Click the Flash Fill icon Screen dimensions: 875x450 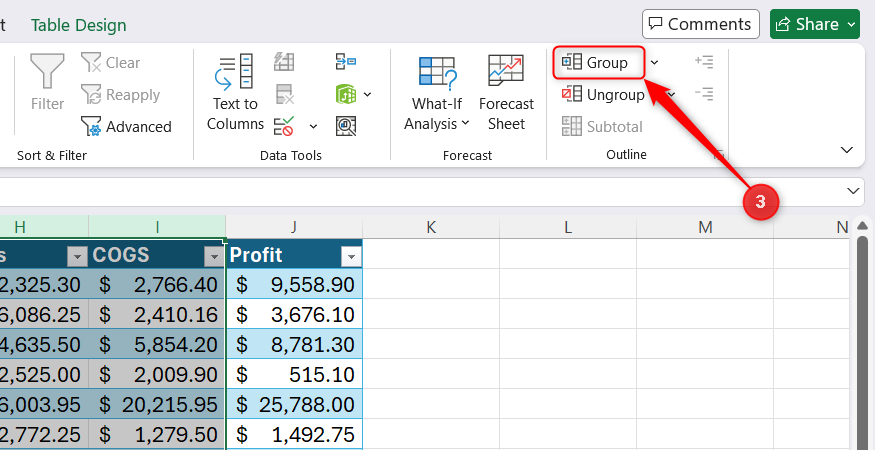pyautogui.click(x=284, y=62)
